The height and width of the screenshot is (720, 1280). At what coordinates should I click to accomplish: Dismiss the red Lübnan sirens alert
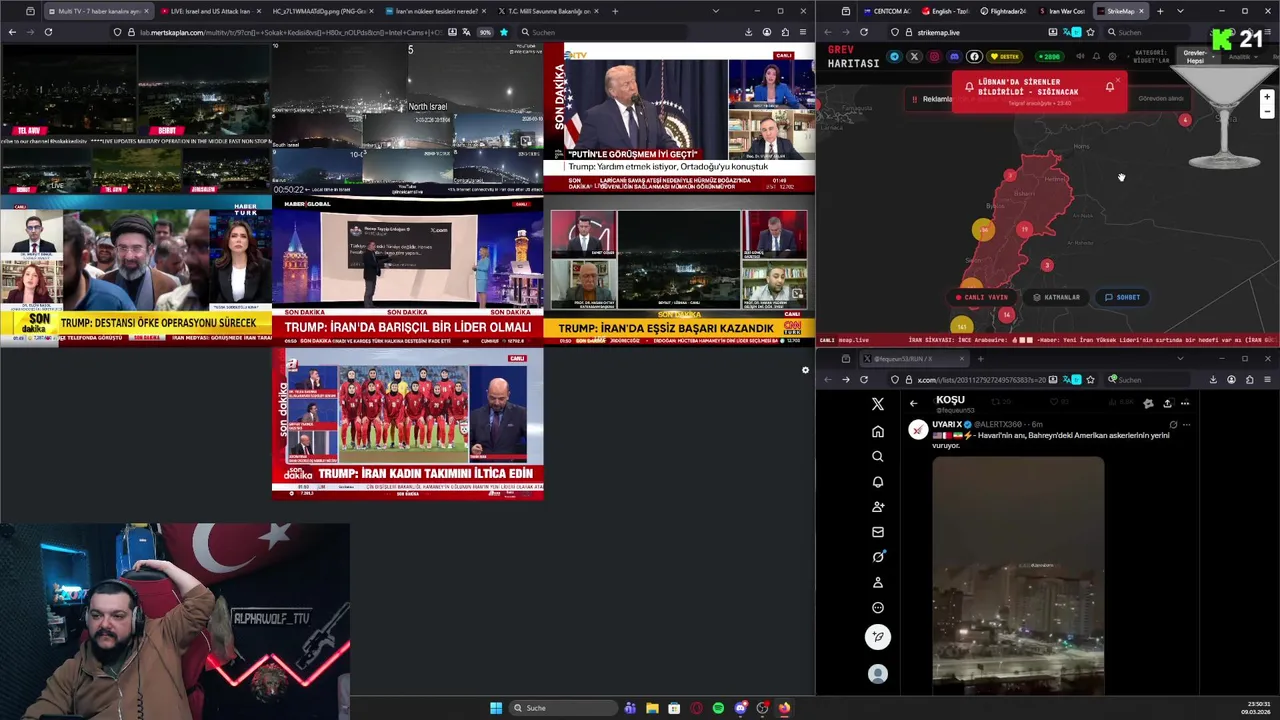point(1118,80)
